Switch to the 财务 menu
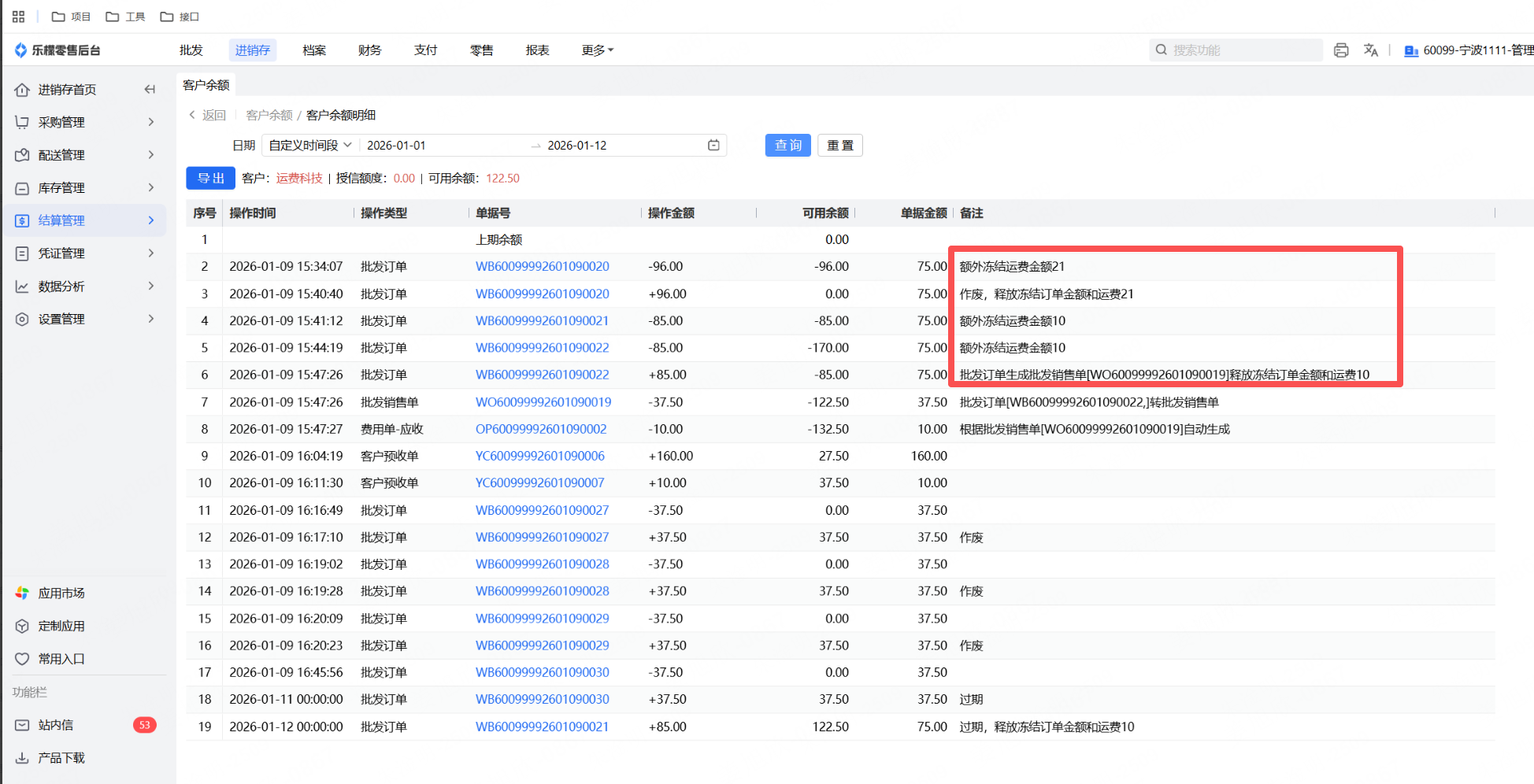Image resolution: width=1534 pixels, height=784 pixels. pyautogui.click(x=369, y=50)
